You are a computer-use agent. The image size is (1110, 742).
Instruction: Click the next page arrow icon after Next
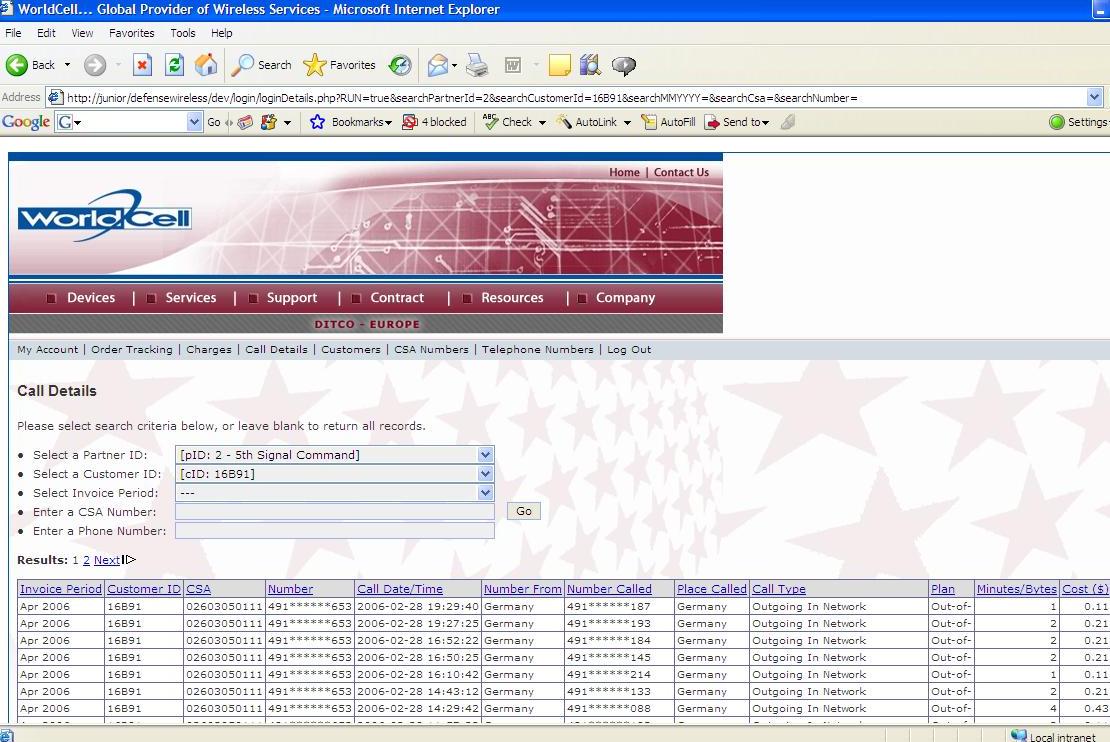click(x=128, y=559)
